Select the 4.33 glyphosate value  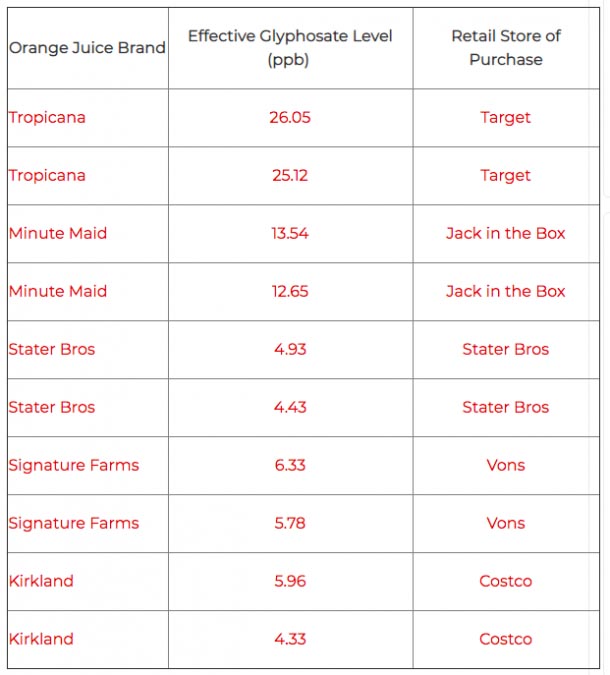290,639
